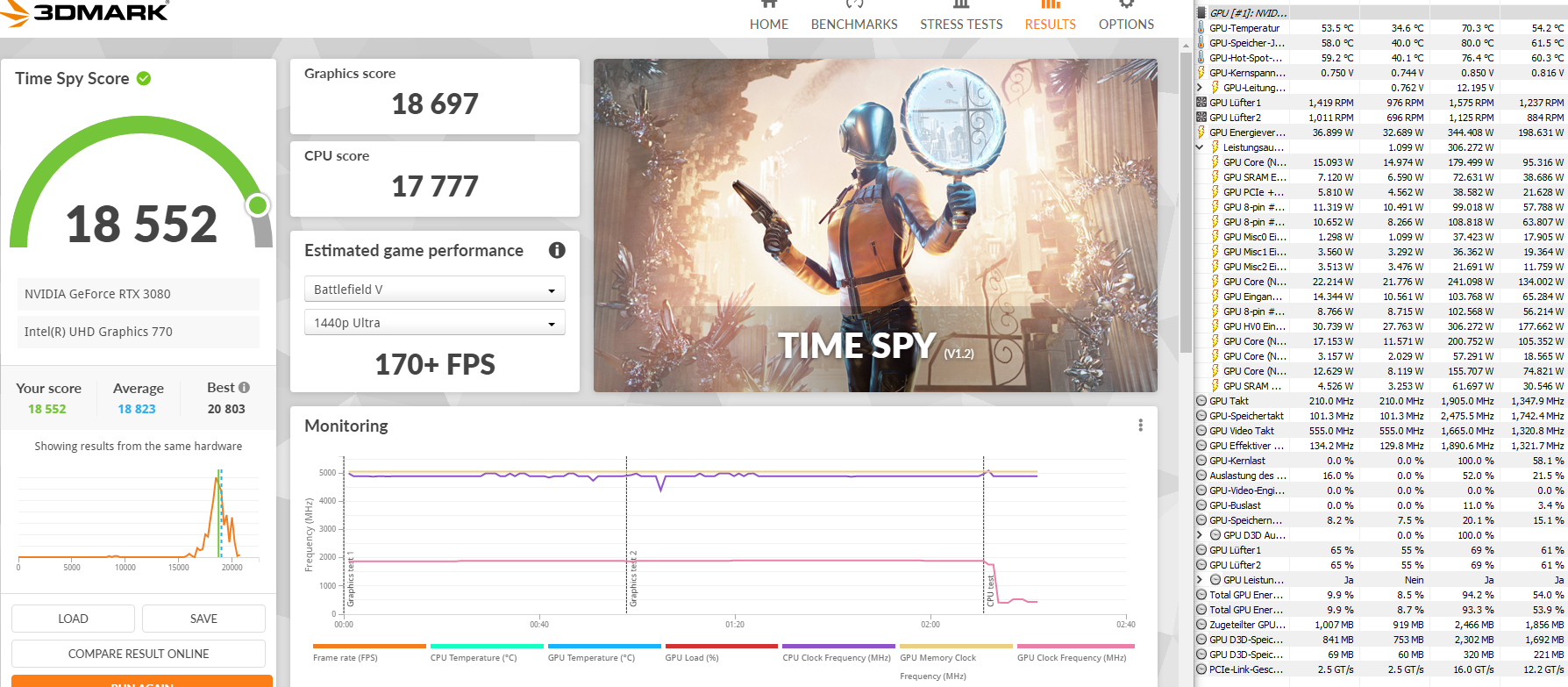Image resolution: width=1568 pixels, height=687 pixels.
Task: Open the BENCHMARKS tab
Action: pyautogui.click(x=854, y=18)
